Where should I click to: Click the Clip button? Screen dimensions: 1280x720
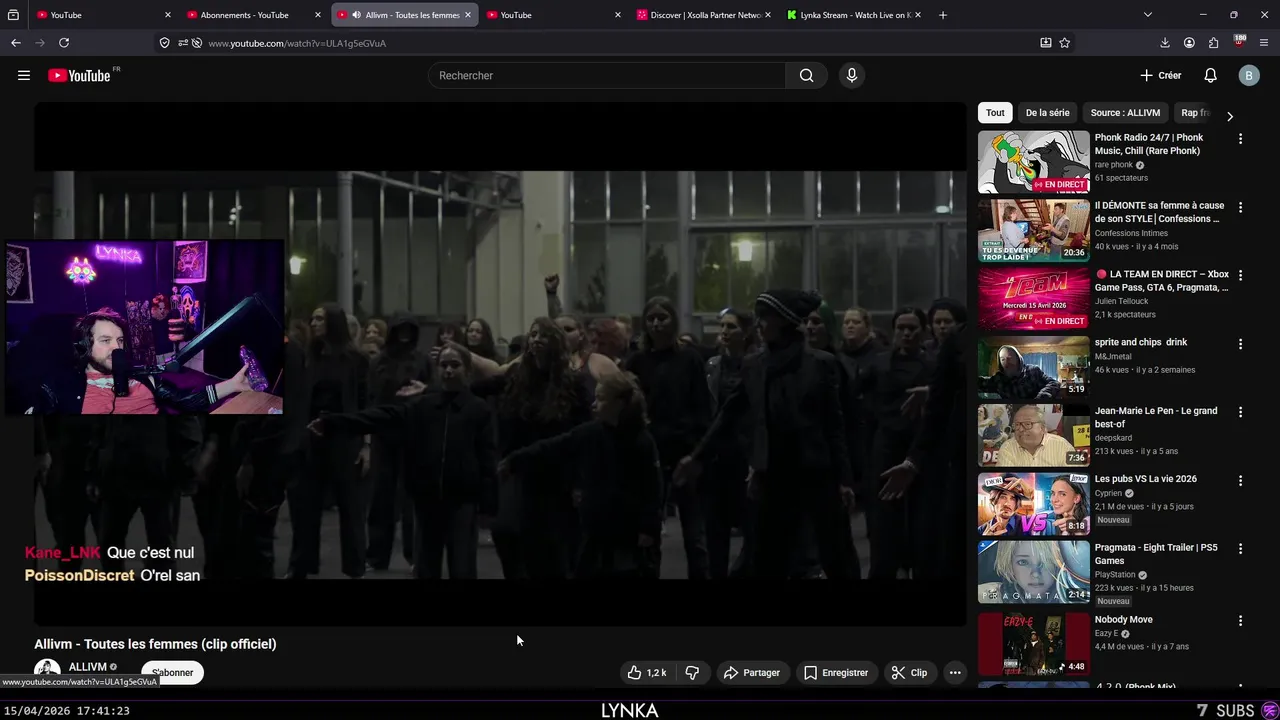[909, 673]
